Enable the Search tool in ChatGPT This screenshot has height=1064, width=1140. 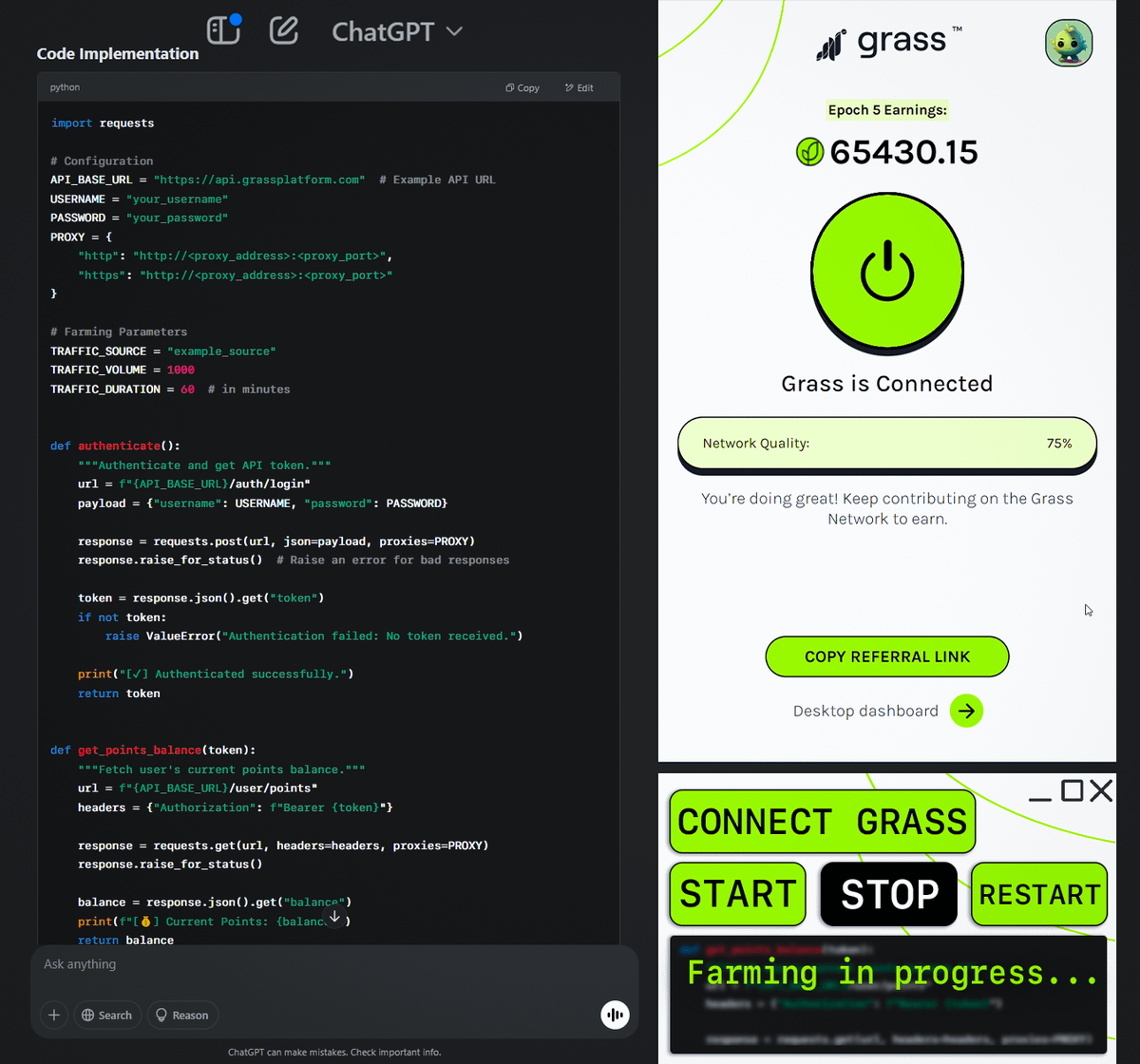point(107,1016)
